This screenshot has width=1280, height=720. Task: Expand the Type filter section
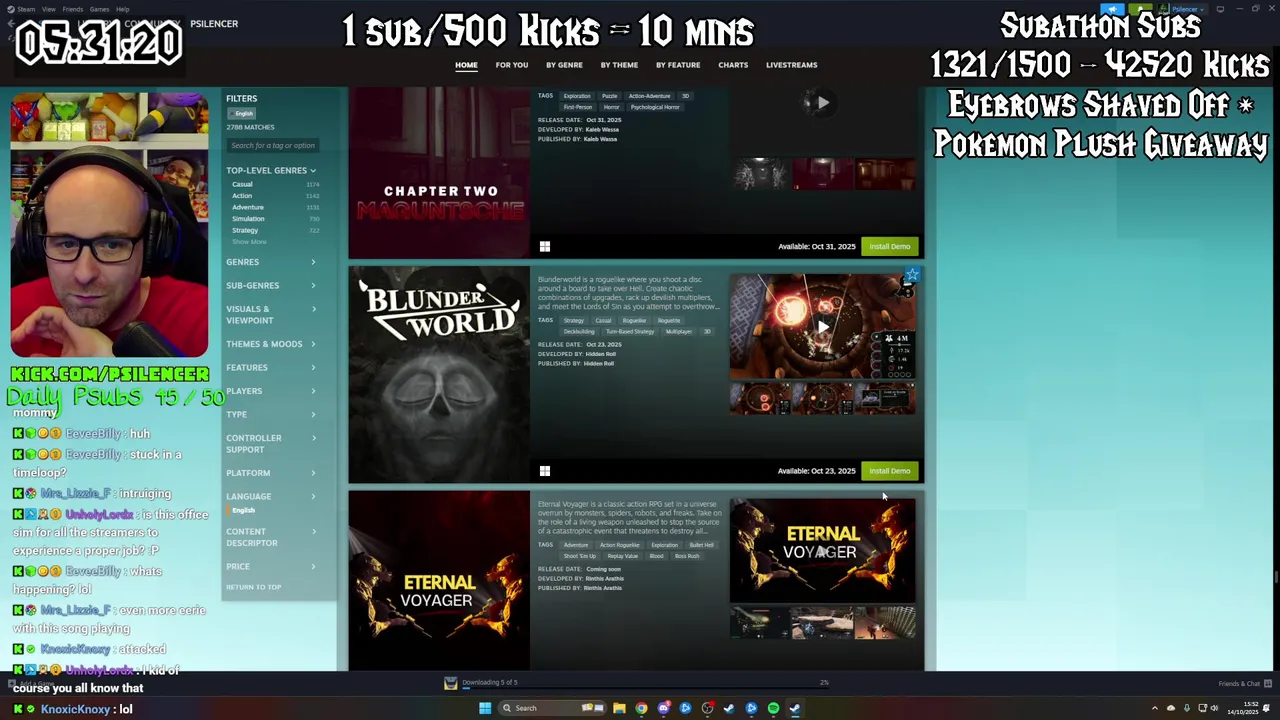click(x=271, y=414)
